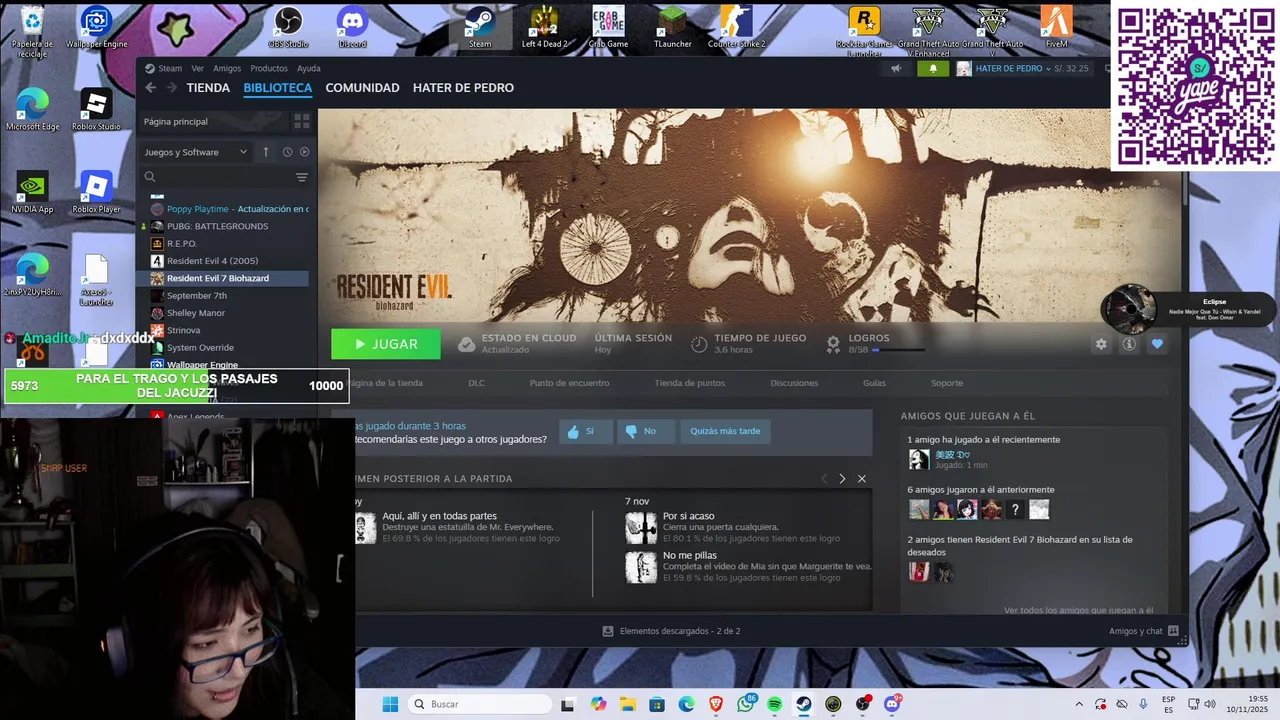1280x720 pixels.
Task: Open the Amigos menu
Action: [227, 68]
